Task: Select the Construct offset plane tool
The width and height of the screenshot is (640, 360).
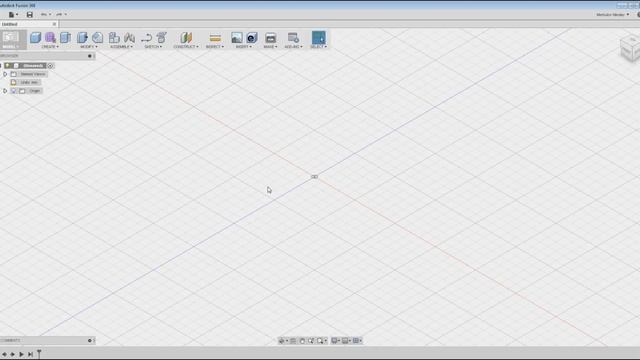Action: [x=186, y=38]
